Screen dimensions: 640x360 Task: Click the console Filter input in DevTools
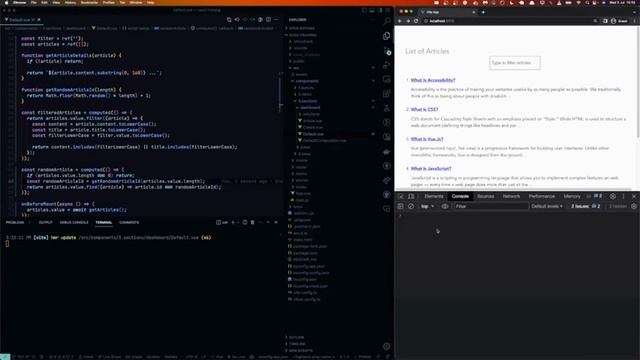coord(491,207)
